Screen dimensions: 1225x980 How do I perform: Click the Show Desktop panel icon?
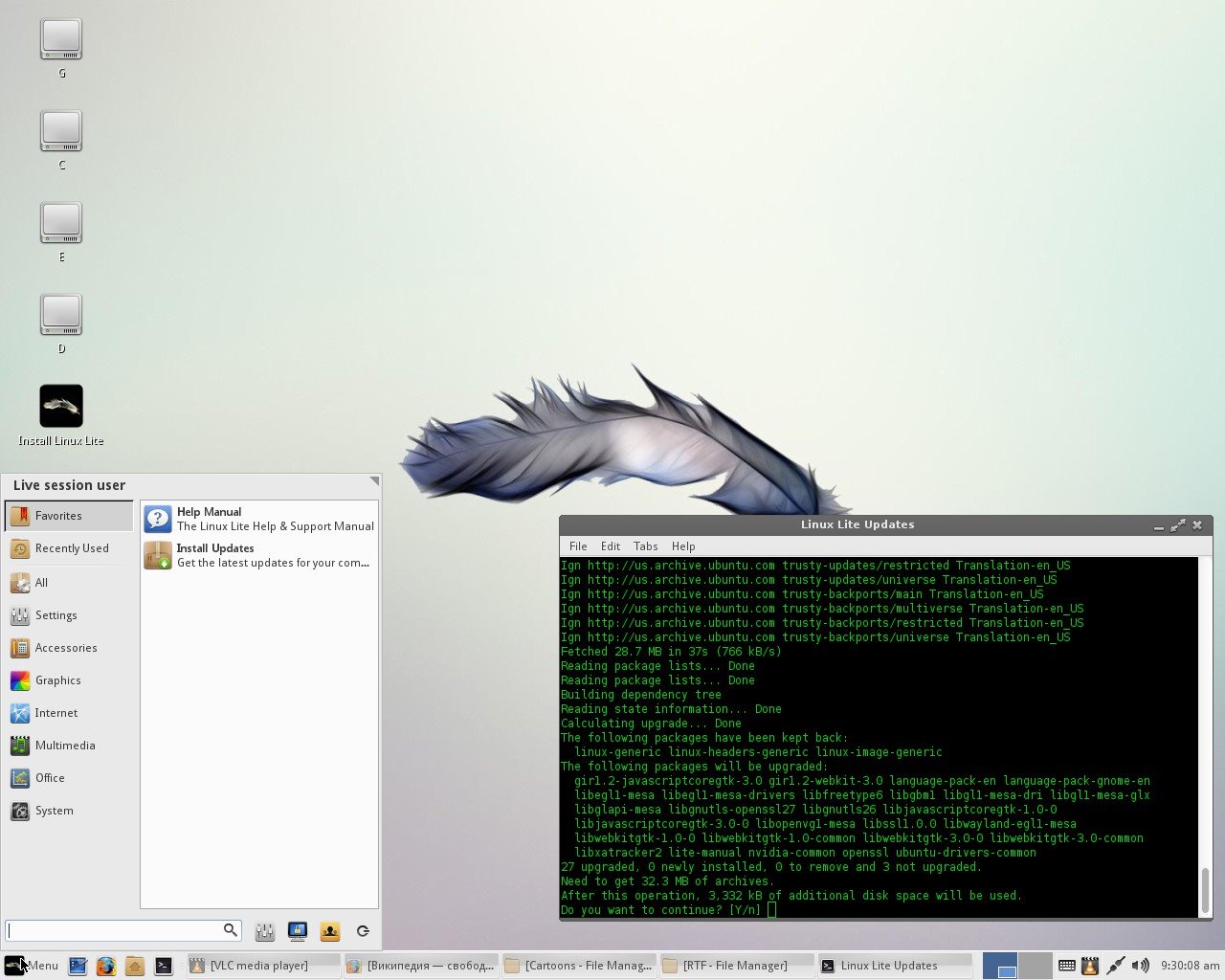coord(78,966)
